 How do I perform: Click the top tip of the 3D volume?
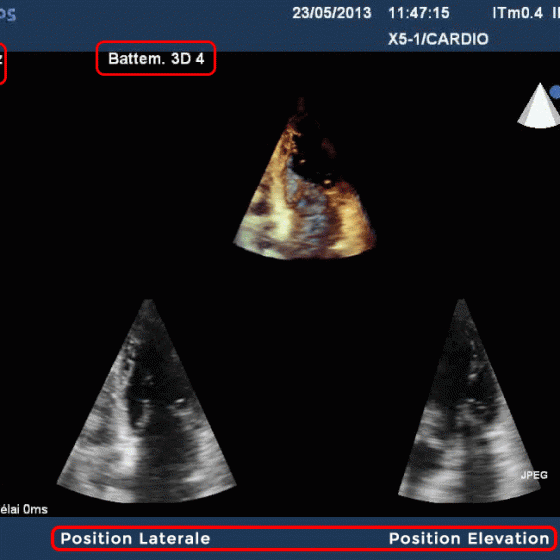(301, 99)
